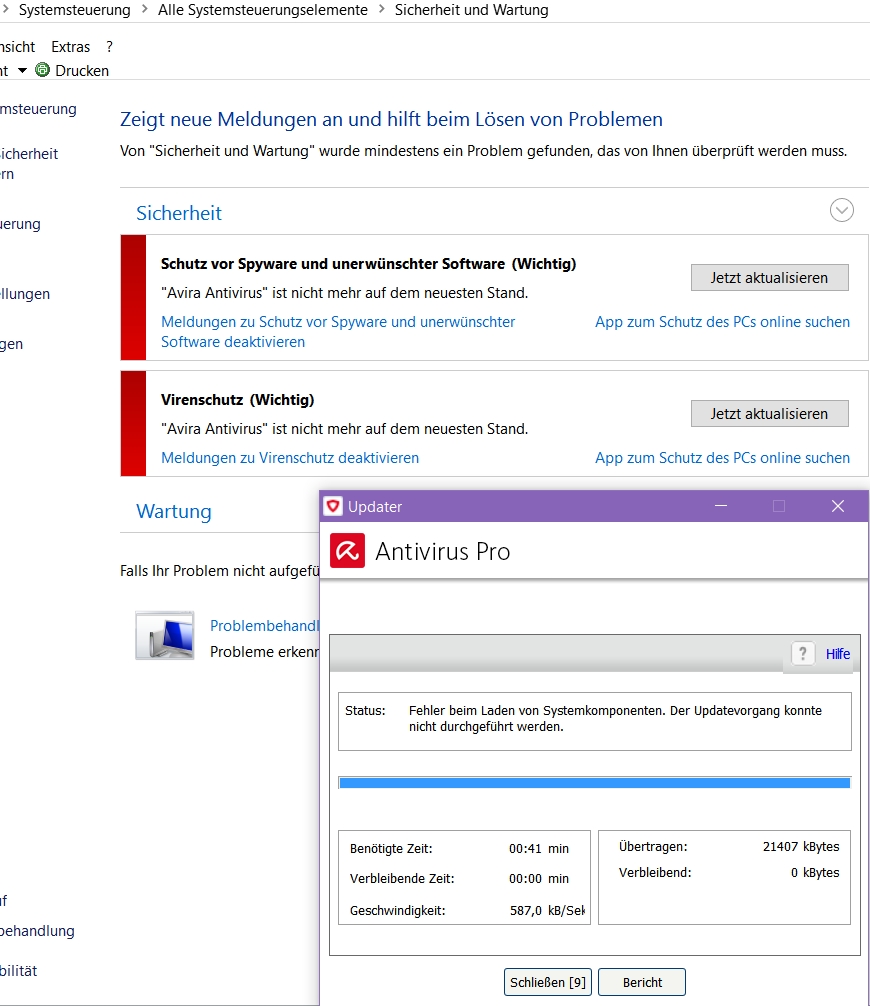Click App zum Schutz des PCs link under Virenschutz
Screen dimensions: 870x1006
[x=722, y=458]
